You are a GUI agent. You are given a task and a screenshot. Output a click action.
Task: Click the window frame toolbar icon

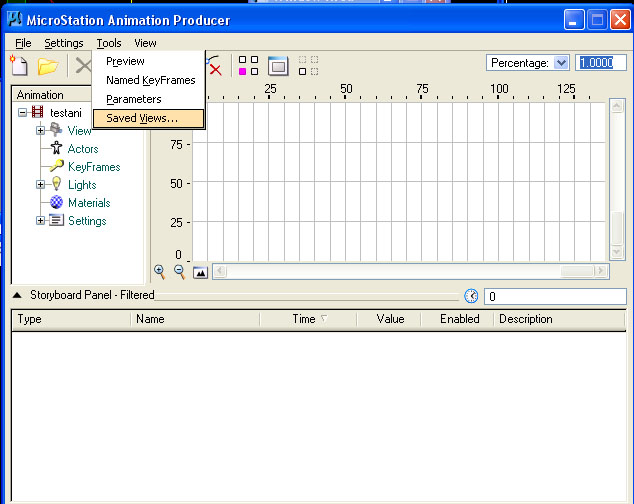click(278, 66)
